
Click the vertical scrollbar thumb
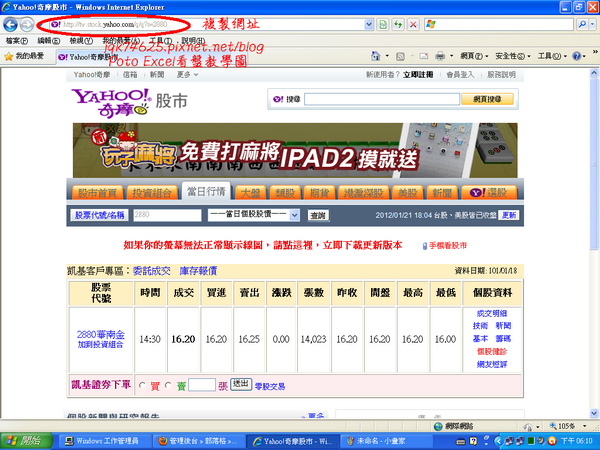point(593,164)
